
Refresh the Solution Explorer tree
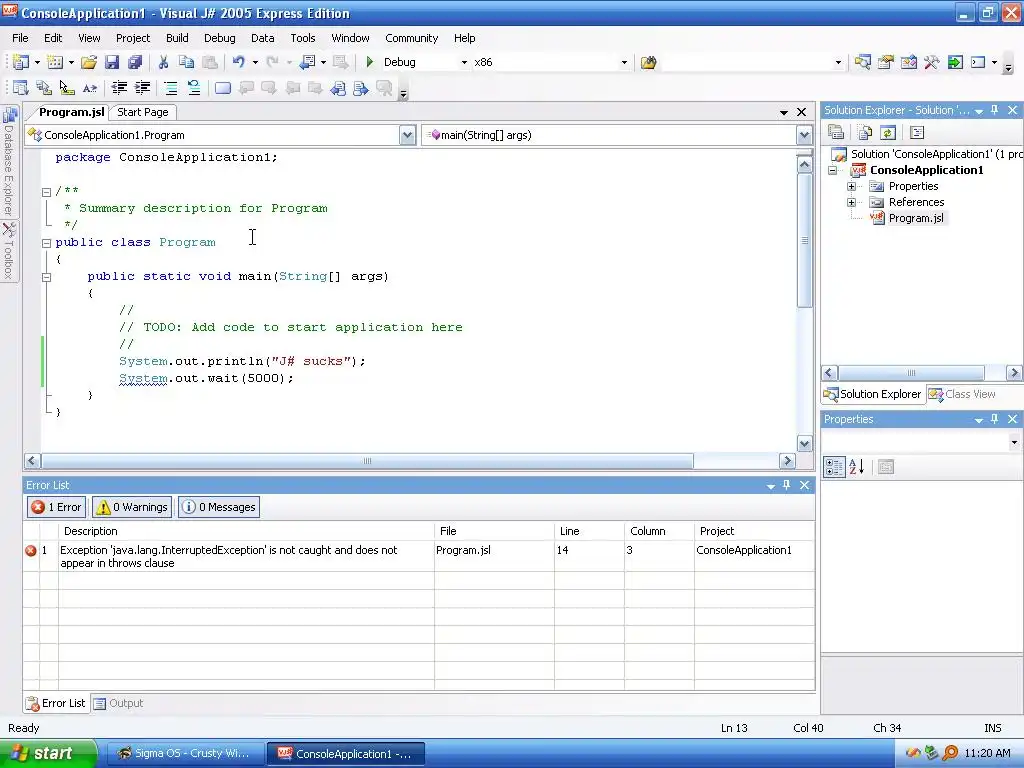(x=888, y=133)
